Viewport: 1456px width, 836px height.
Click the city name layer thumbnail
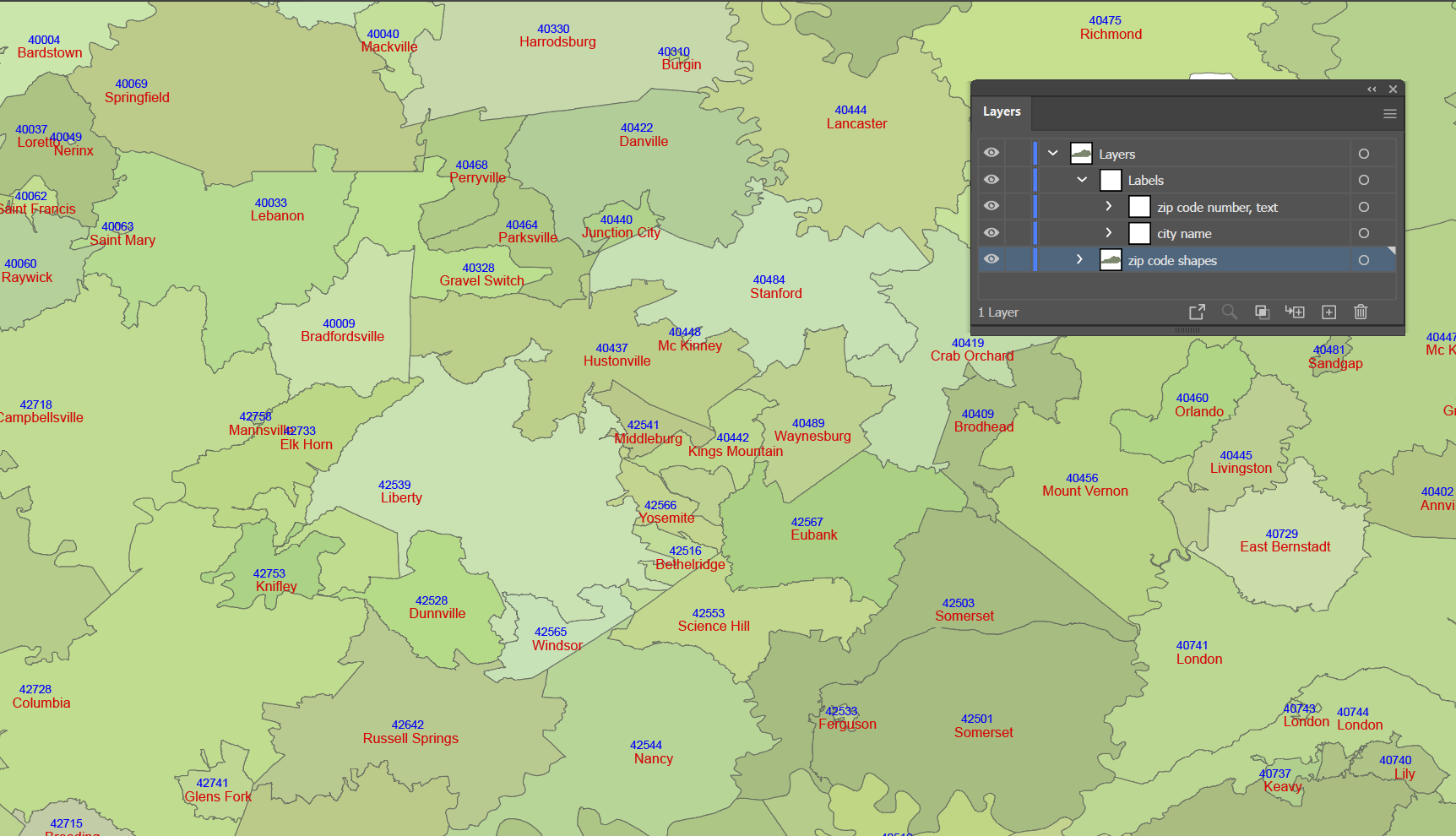(x=1139, y=233)
